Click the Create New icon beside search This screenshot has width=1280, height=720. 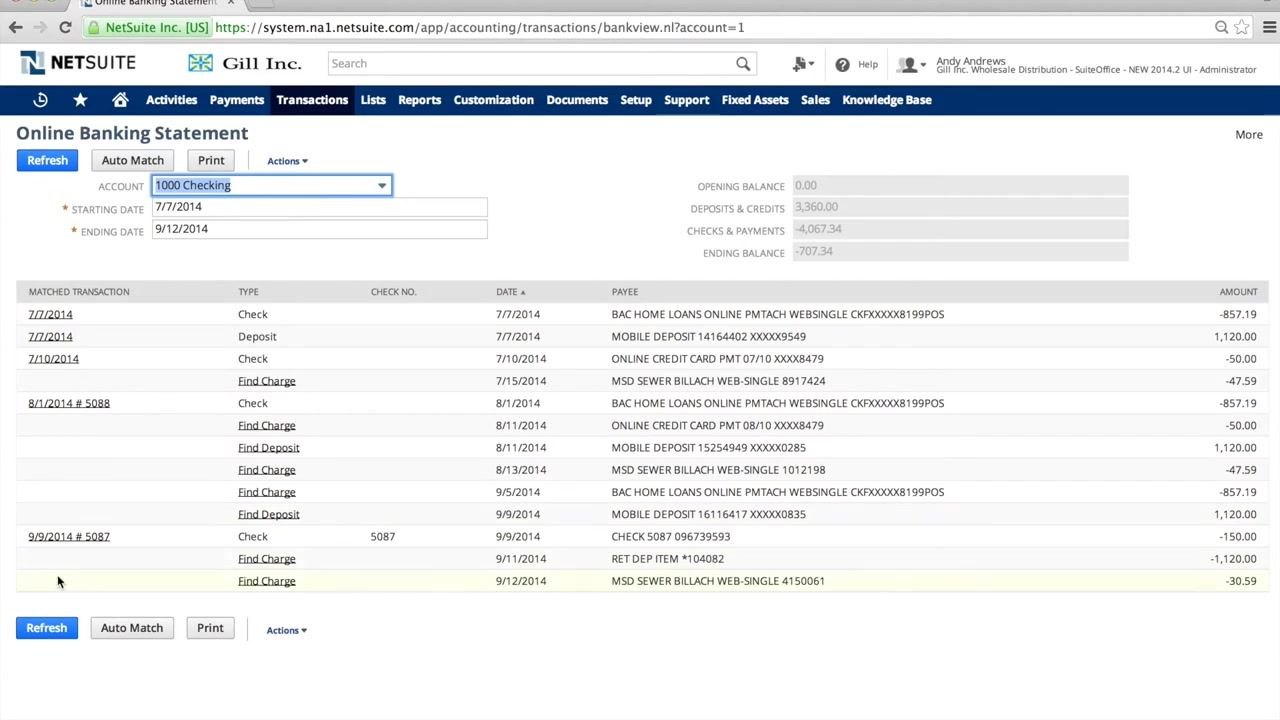tap(802, 64)
